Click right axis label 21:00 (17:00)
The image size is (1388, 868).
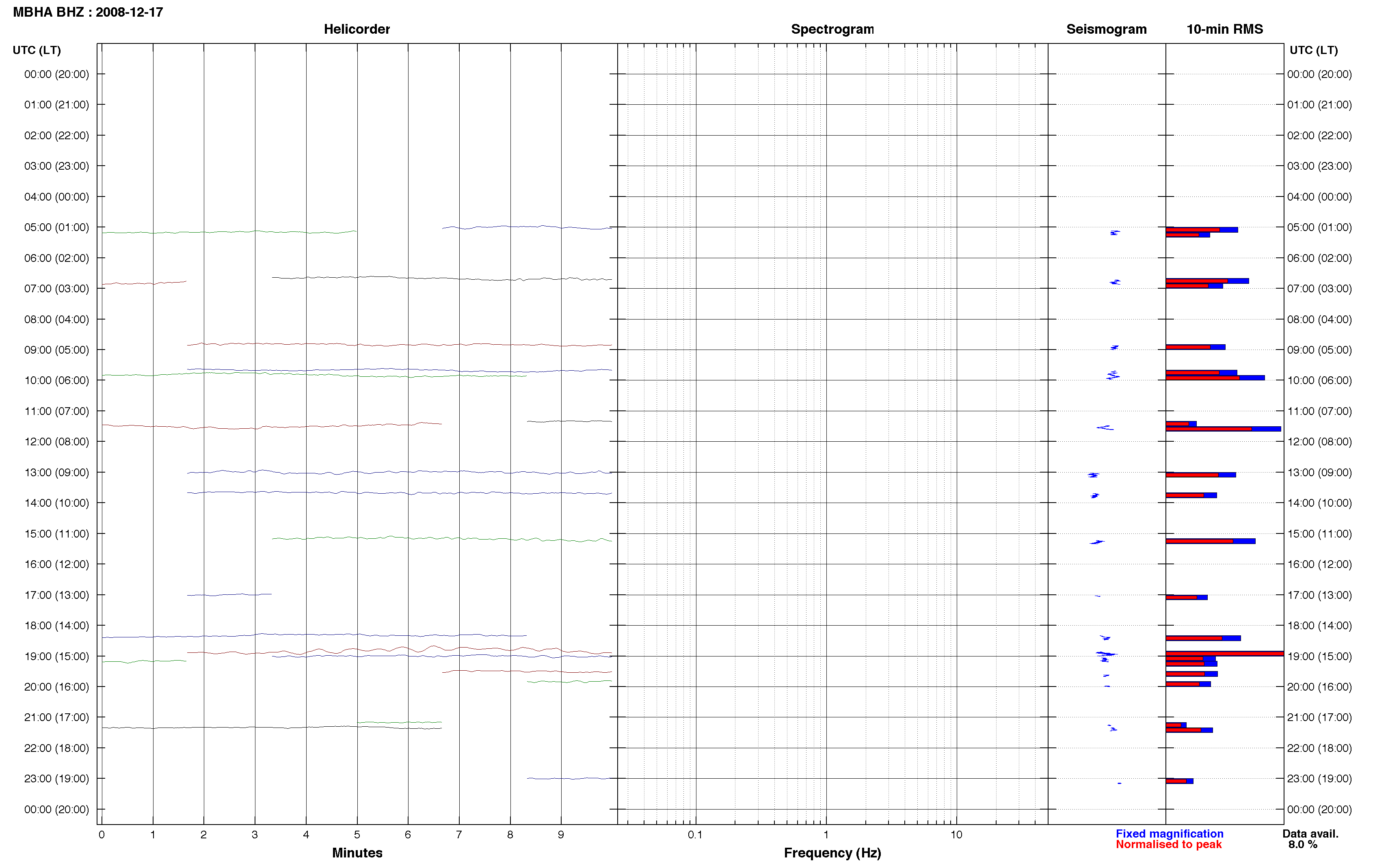[x=1319, y=718]
